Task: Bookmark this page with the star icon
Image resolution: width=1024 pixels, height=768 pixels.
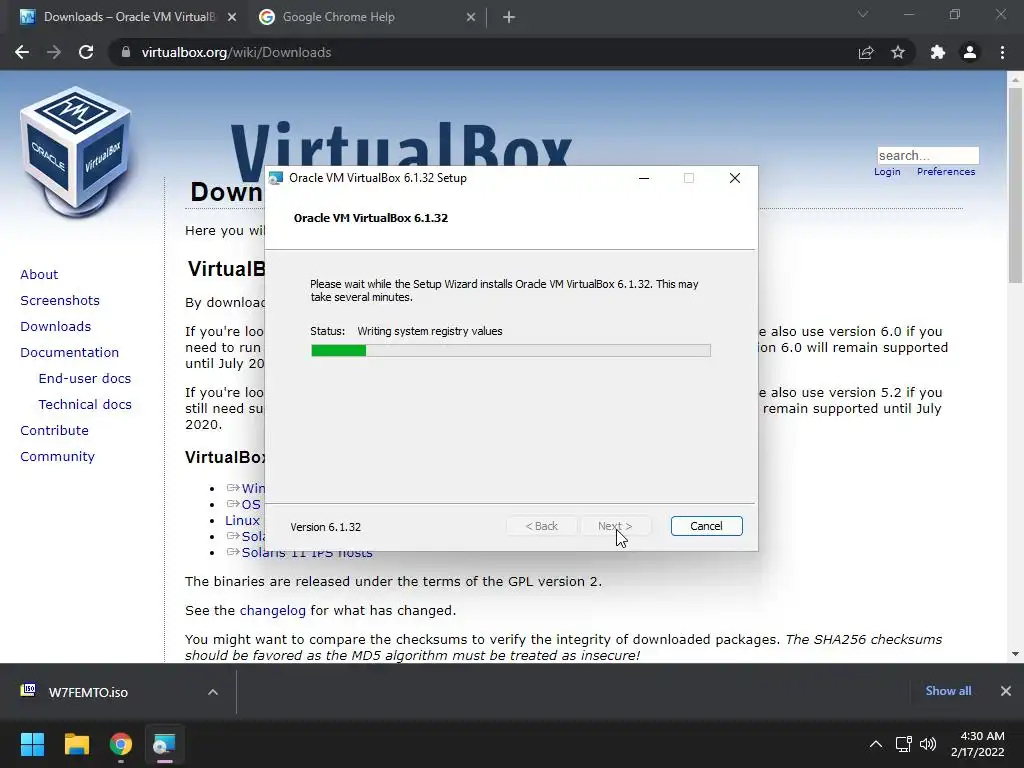Action: tap(898, 52)
